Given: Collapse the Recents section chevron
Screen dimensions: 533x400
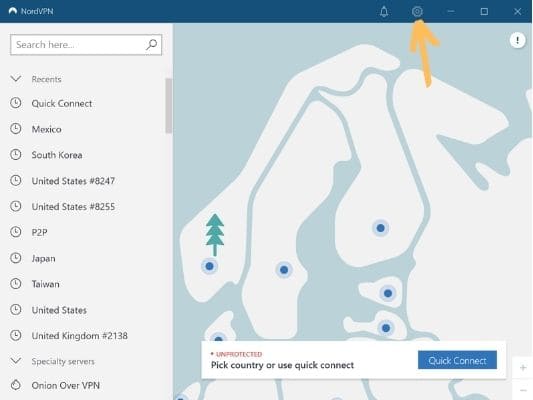Looking at the screenshot, I should pos(16,79).
